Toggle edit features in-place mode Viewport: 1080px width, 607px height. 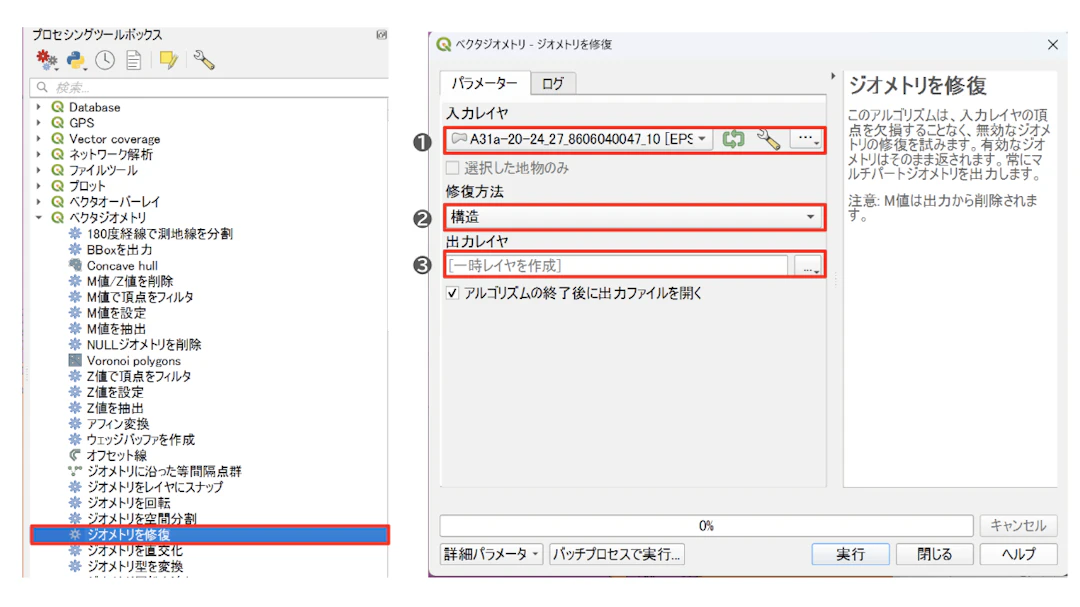click(x=167, y=60)
